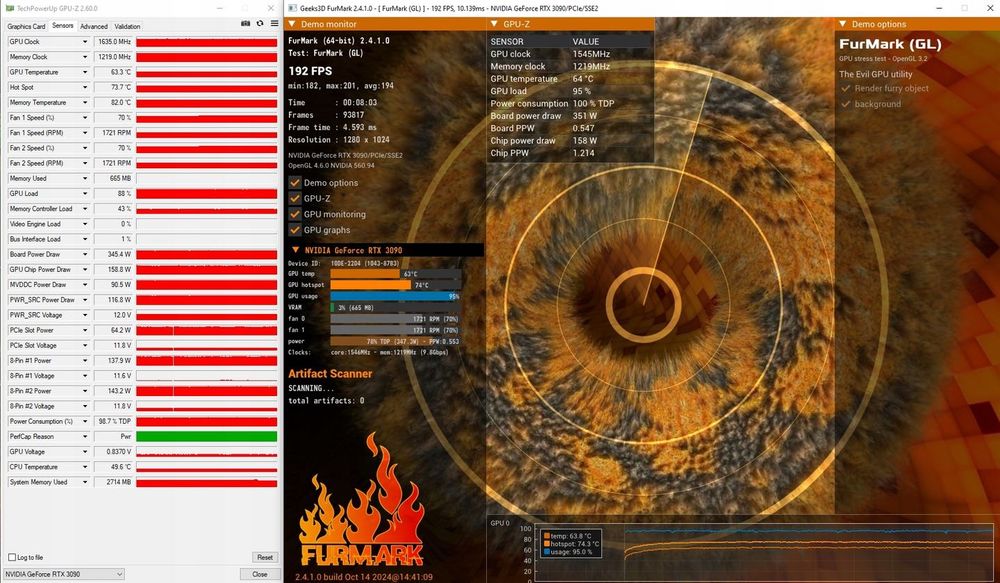Open the PerfCap Reason sensor dropdown
Screen dimensions: 1000x583
click(85, 436)
